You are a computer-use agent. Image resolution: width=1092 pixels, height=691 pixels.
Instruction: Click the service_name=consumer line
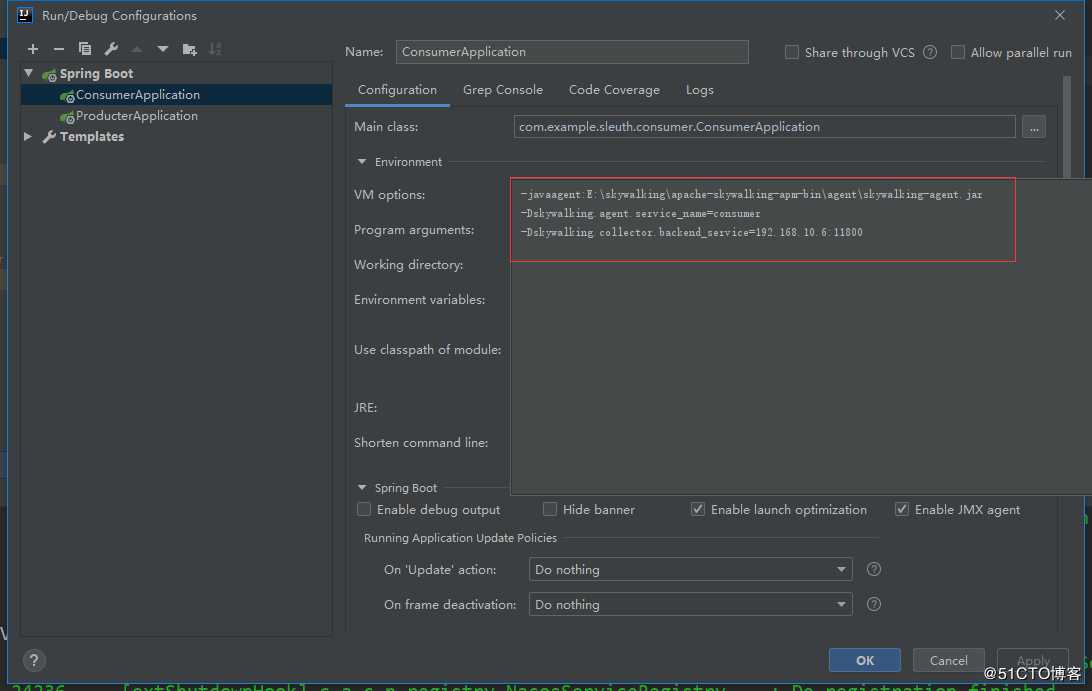tap(641, 213)
